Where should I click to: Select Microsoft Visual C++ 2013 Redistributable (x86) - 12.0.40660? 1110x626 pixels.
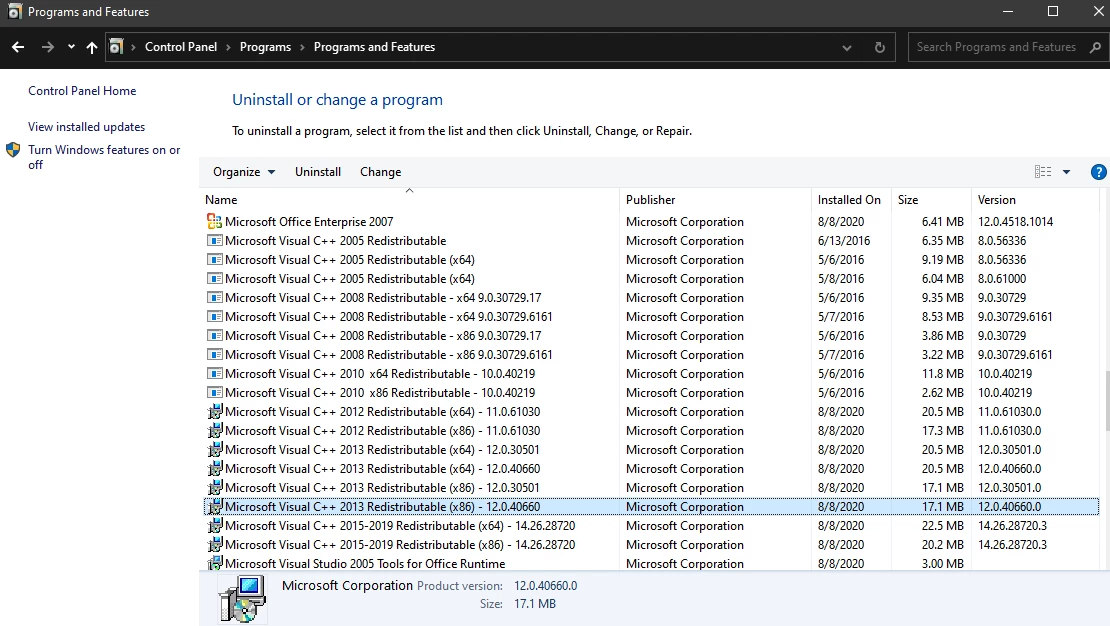click(651, 506)
